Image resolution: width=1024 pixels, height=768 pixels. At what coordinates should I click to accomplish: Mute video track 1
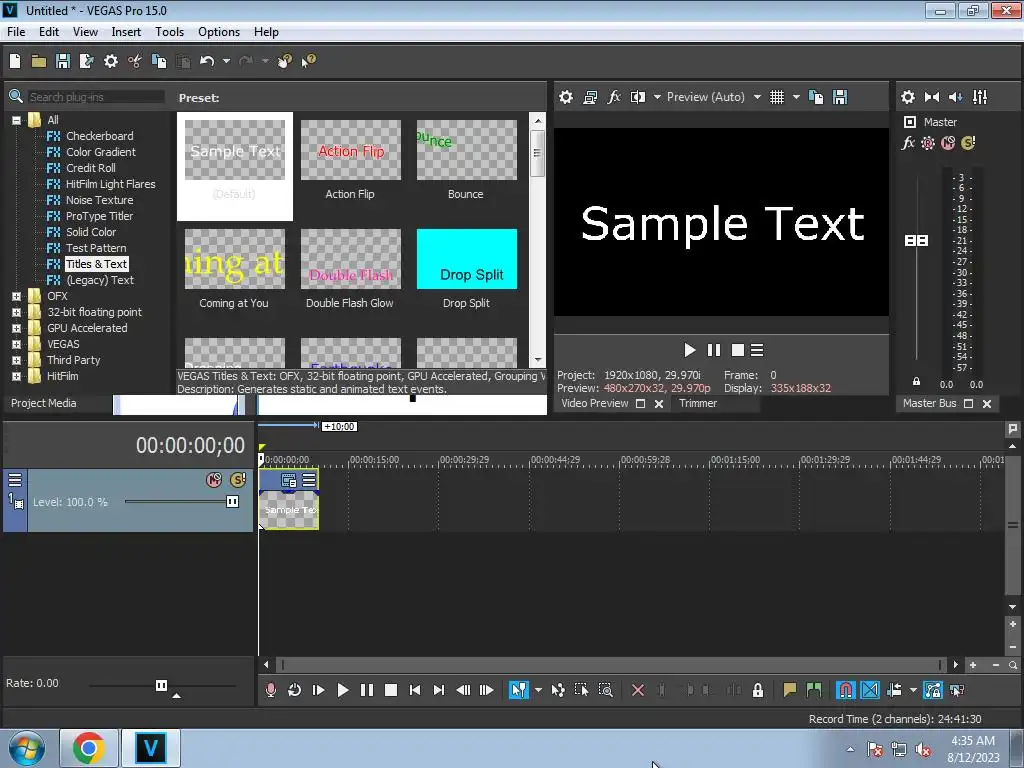(214, 480)
